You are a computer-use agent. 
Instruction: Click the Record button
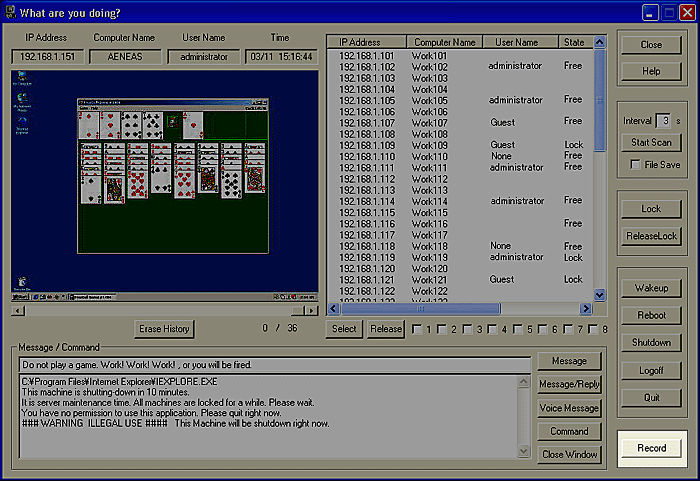pos(651,448)
